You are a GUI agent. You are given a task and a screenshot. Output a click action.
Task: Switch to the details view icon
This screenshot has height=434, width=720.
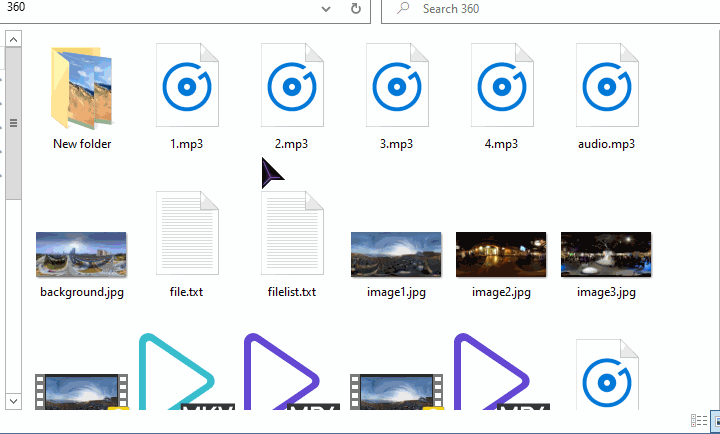tap(699, 420)
